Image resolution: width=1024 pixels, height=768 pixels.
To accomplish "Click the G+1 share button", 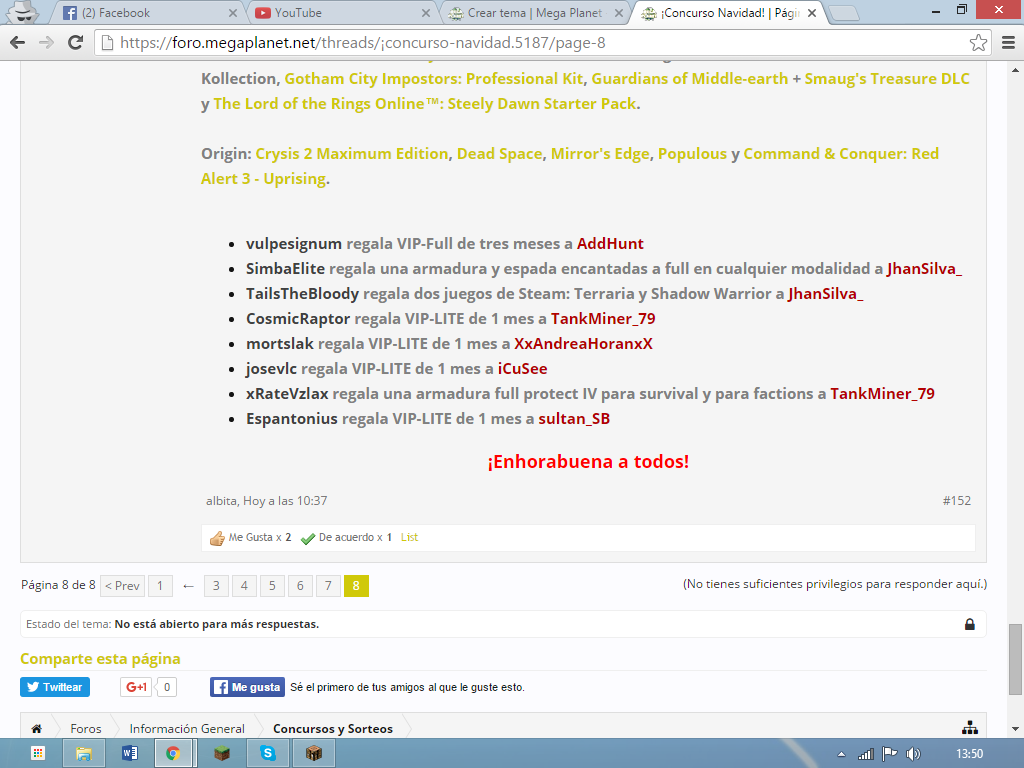I will click(136, 687).
